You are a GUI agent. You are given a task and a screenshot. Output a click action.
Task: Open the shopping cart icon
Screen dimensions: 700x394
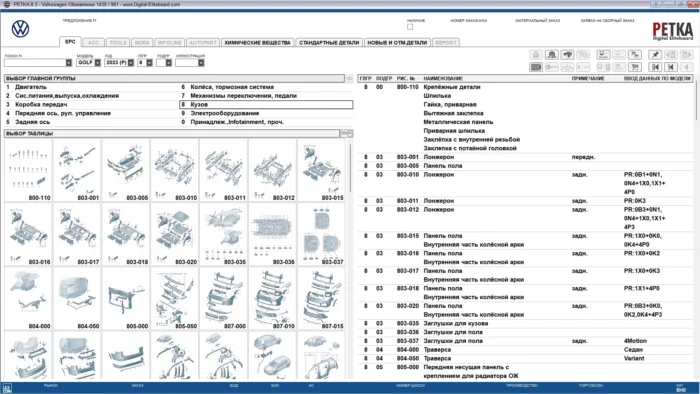(635, 67)
